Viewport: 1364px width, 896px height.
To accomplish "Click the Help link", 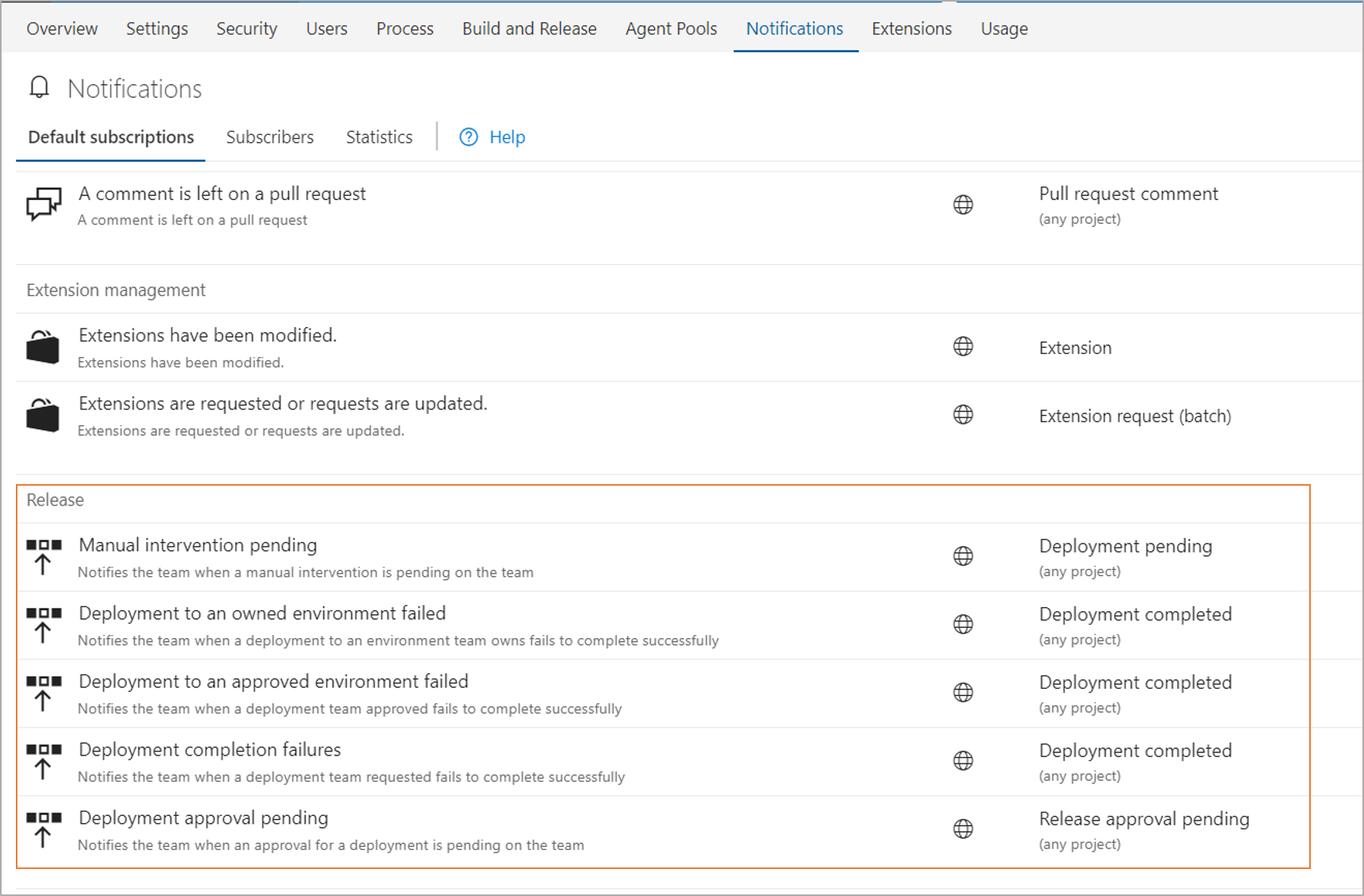I will click(x=507, y=137).
